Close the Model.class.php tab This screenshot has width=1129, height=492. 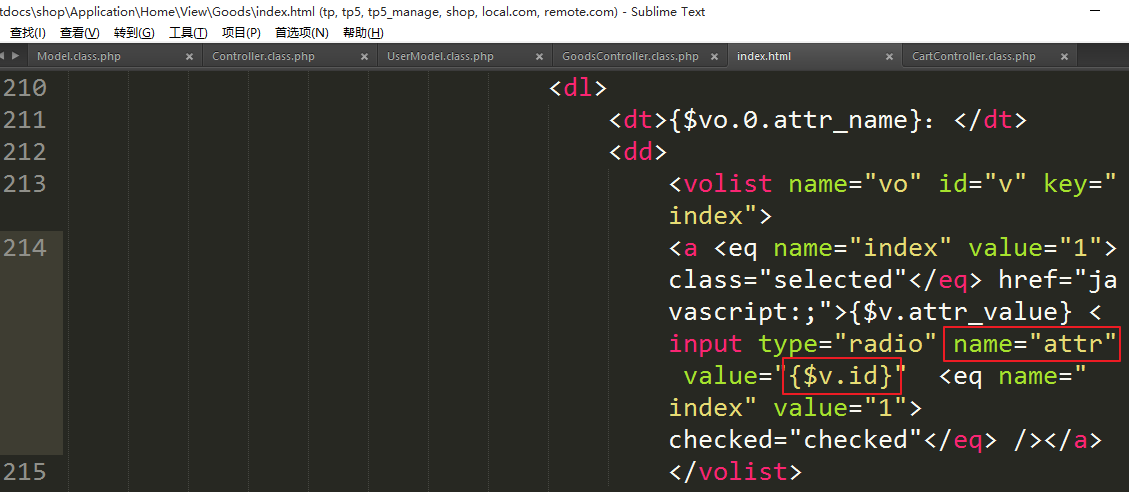[189, 57]
